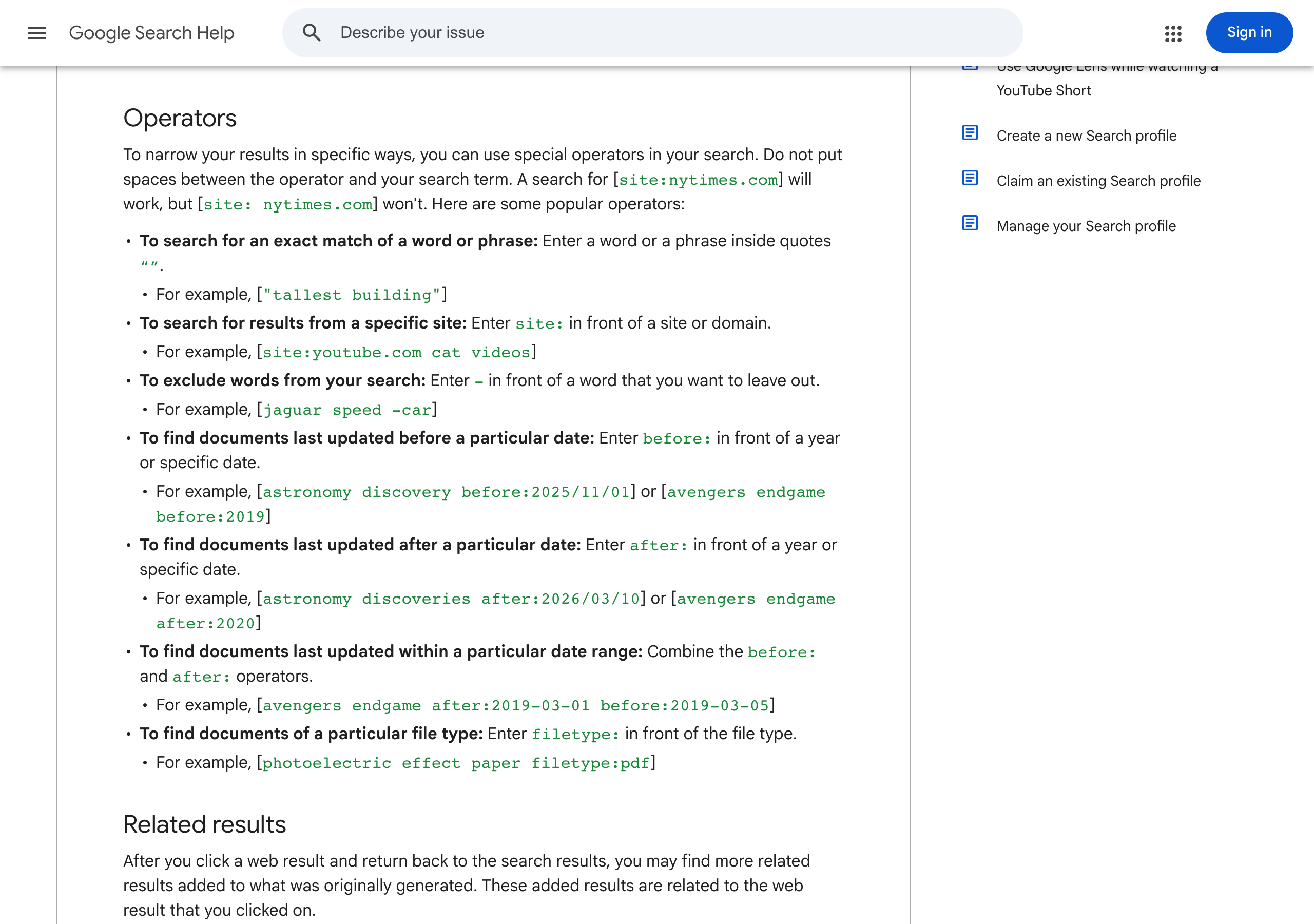Open the Google Lens YouTube Short article
The height and width of the screenshot is (924, 1314).
coord(1106,79)
